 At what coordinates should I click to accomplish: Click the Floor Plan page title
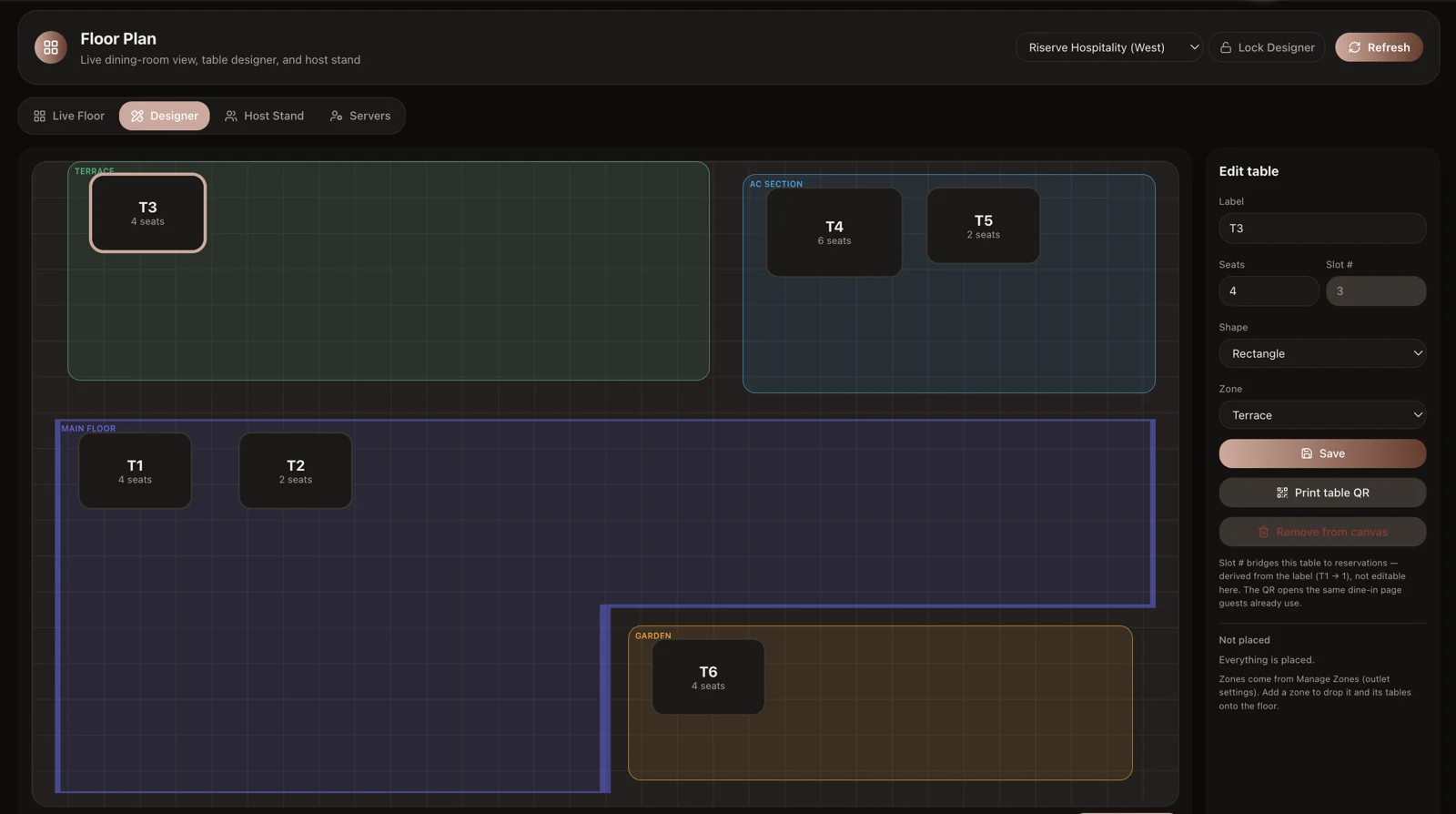(x=118, y=38)
